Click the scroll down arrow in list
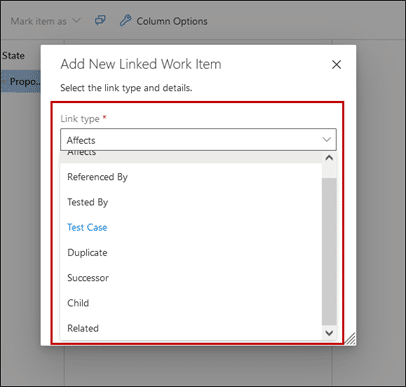 pyautogui.click(x=329, y=333)
